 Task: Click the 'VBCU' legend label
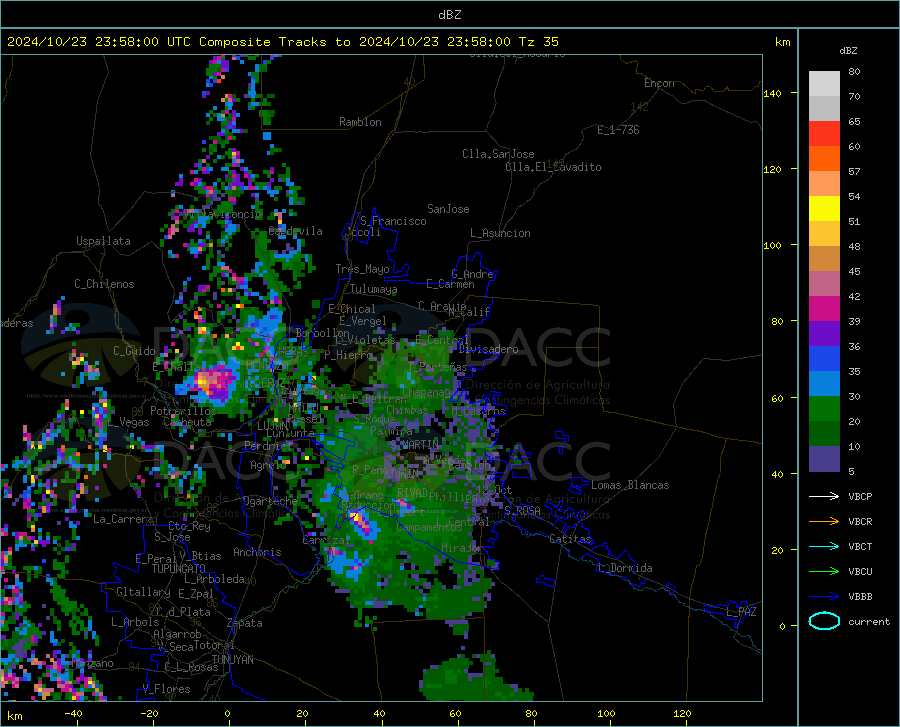tap(860, 572)
